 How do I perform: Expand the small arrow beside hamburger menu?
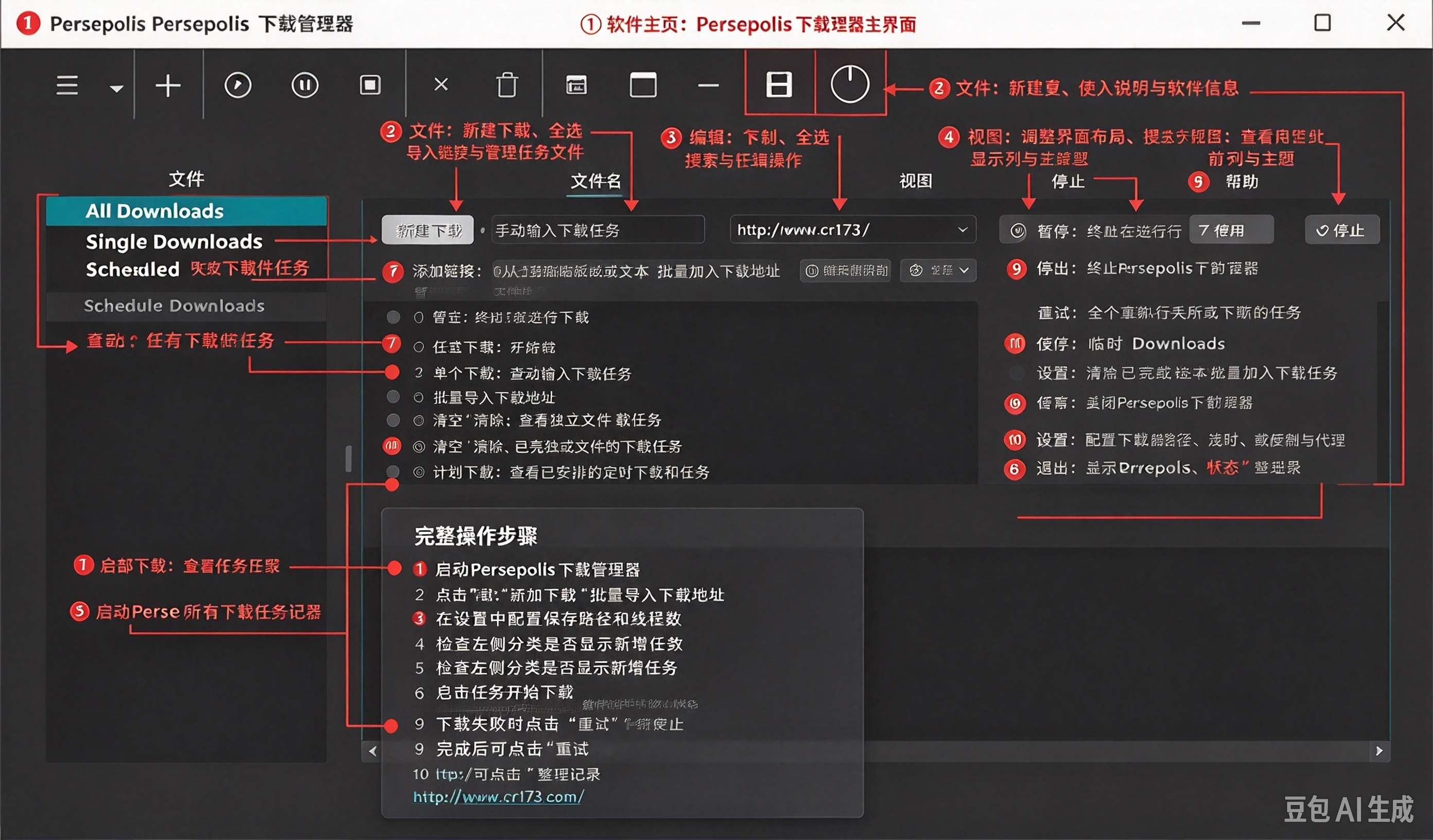pos(116,89)
